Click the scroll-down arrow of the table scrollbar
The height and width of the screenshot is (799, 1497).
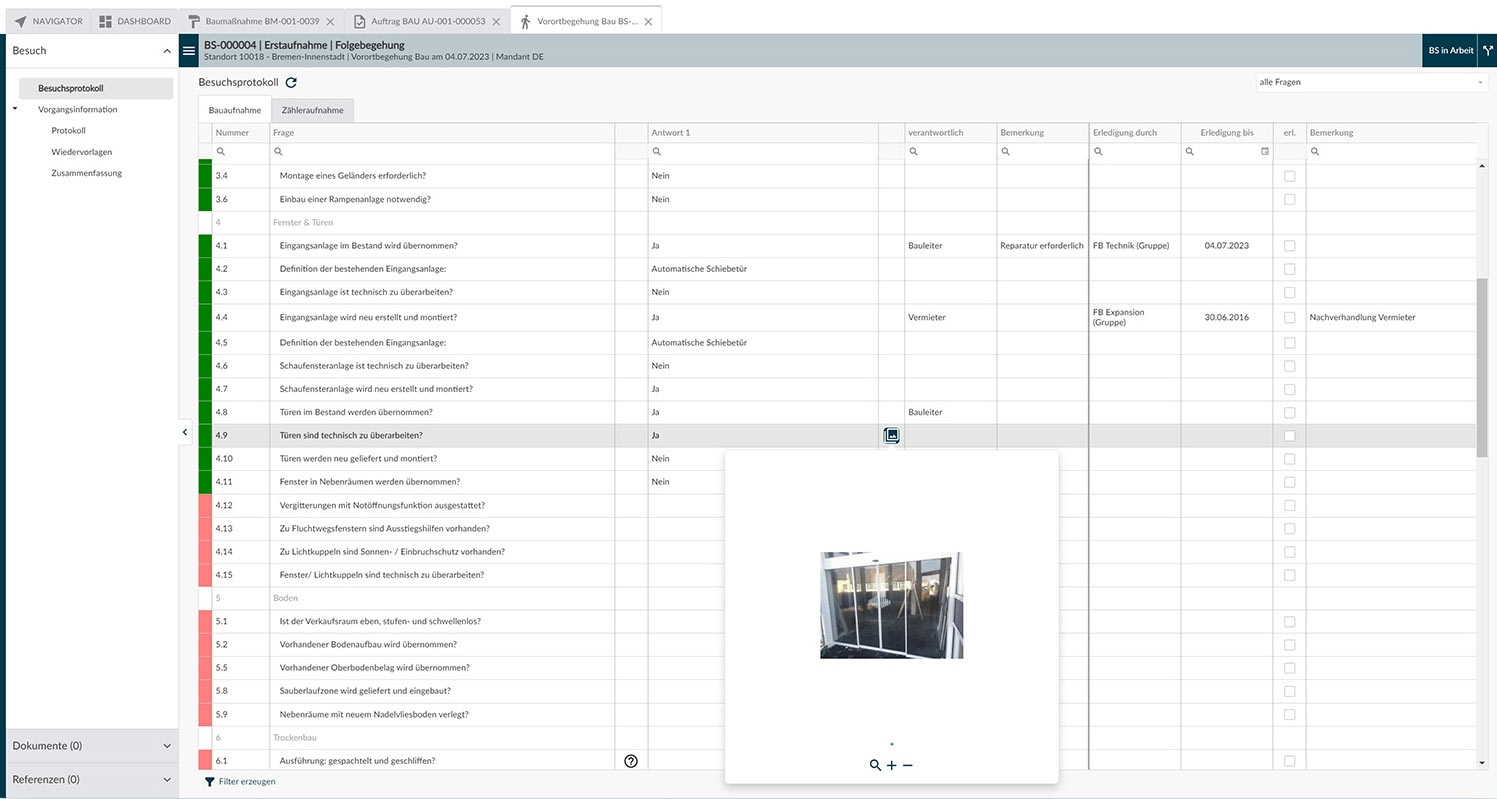[1482, 763]
